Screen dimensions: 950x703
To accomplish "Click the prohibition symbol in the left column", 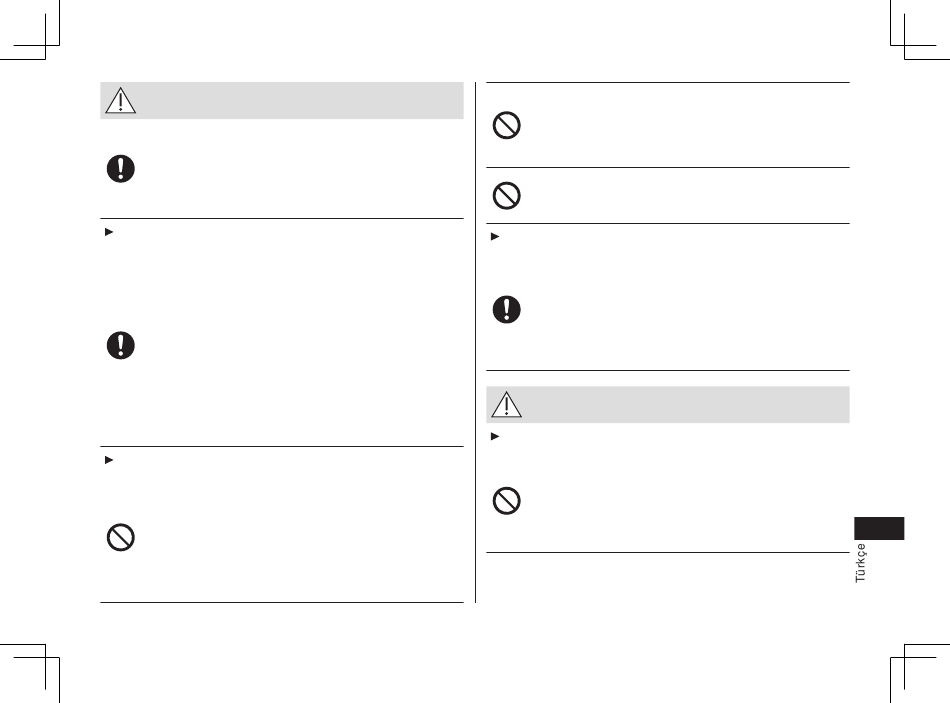I will [120, 538].
